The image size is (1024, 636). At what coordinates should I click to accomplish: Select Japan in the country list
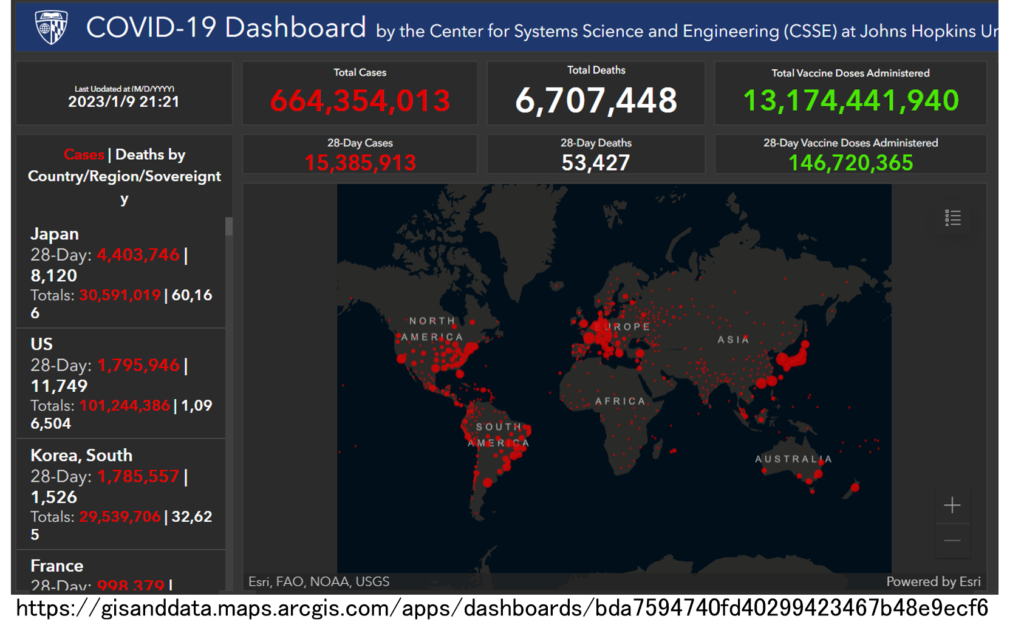coord(54,235)
